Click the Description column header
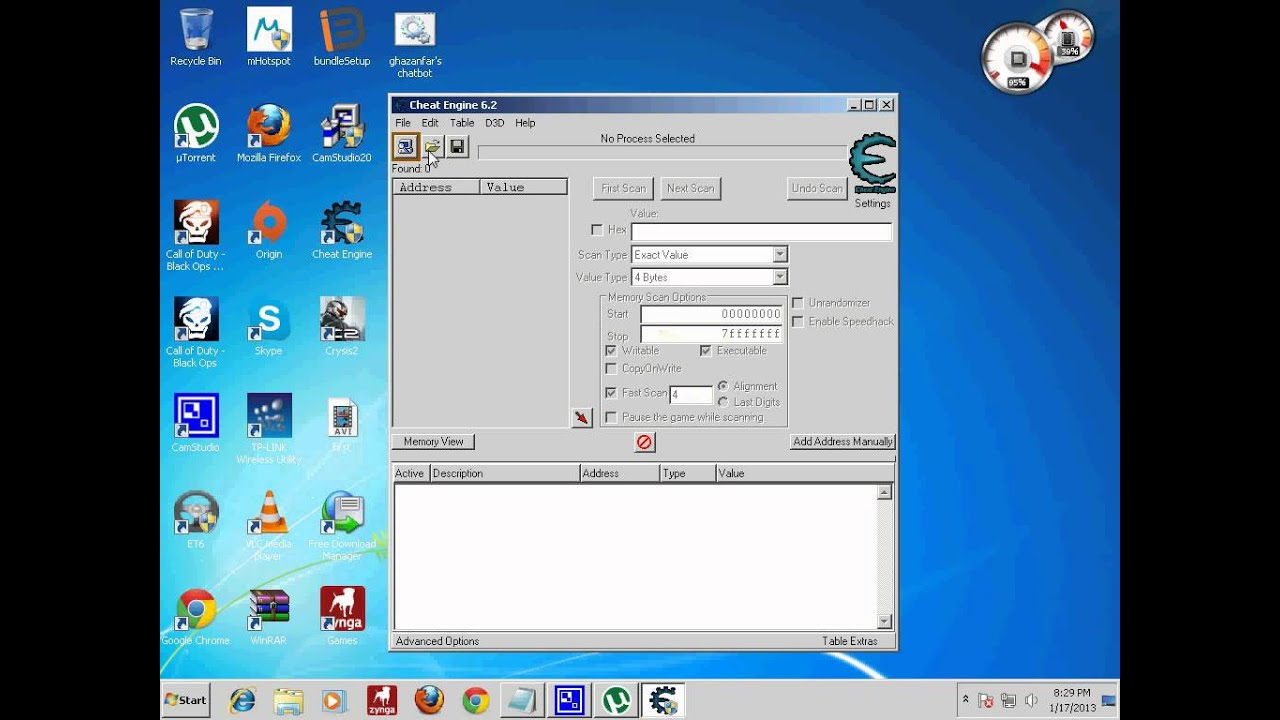 pyautogui.click(x=505, y=473)
